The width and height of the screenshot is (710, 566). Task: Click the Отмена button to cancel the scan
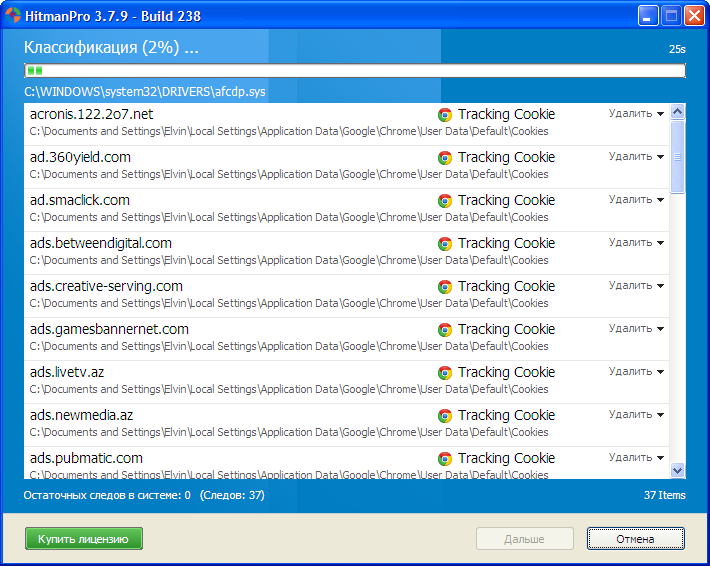coord(635,539)
